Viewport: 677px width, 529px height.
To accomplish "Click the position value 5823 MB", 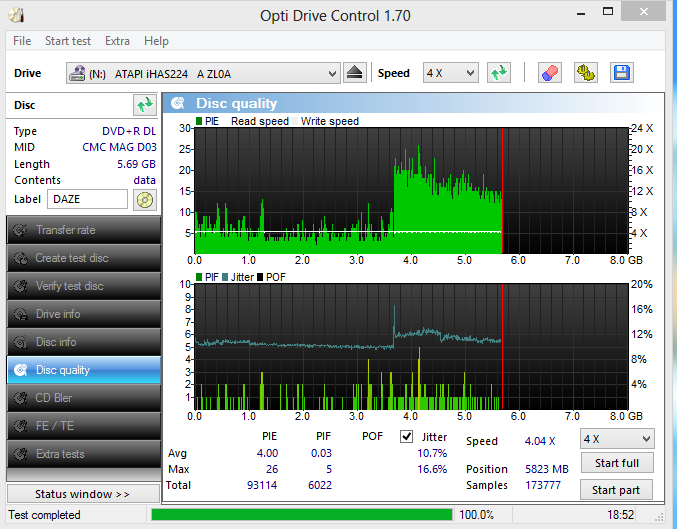I will pos(547,469).
